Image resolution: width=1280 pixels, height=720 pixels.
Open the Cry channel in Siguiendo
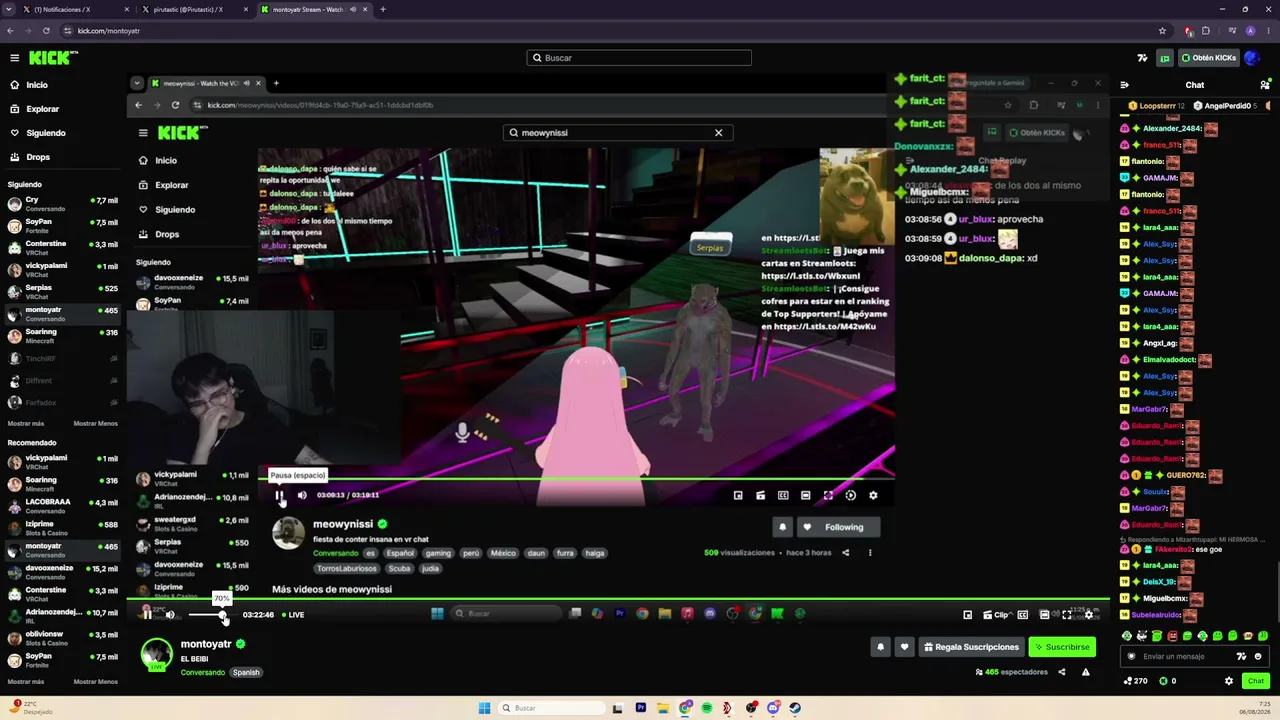point(60,204)
